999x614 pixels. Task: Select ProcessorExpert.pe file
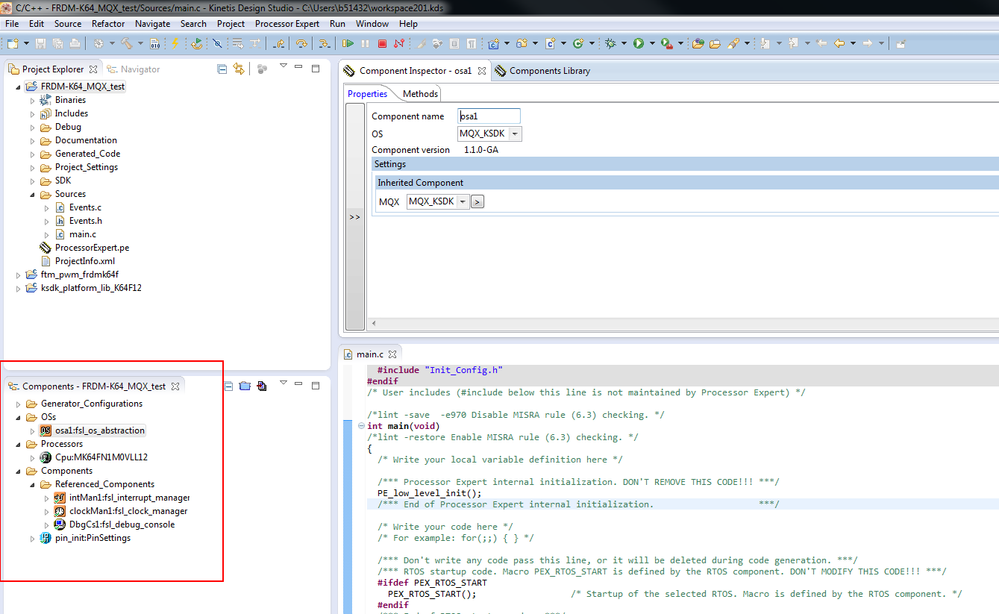(x=92, y=248)
